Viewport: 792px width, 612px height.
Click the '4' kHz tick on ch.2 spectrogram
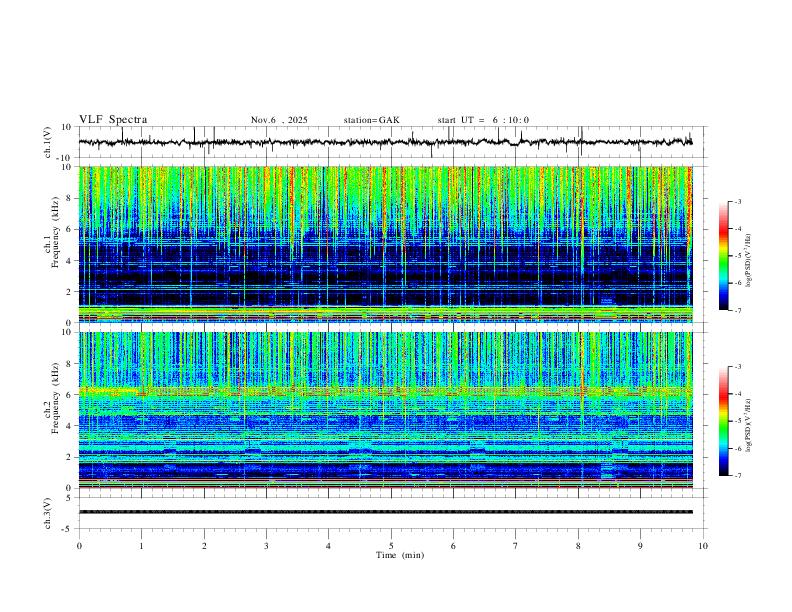click(x=70, y=426)
